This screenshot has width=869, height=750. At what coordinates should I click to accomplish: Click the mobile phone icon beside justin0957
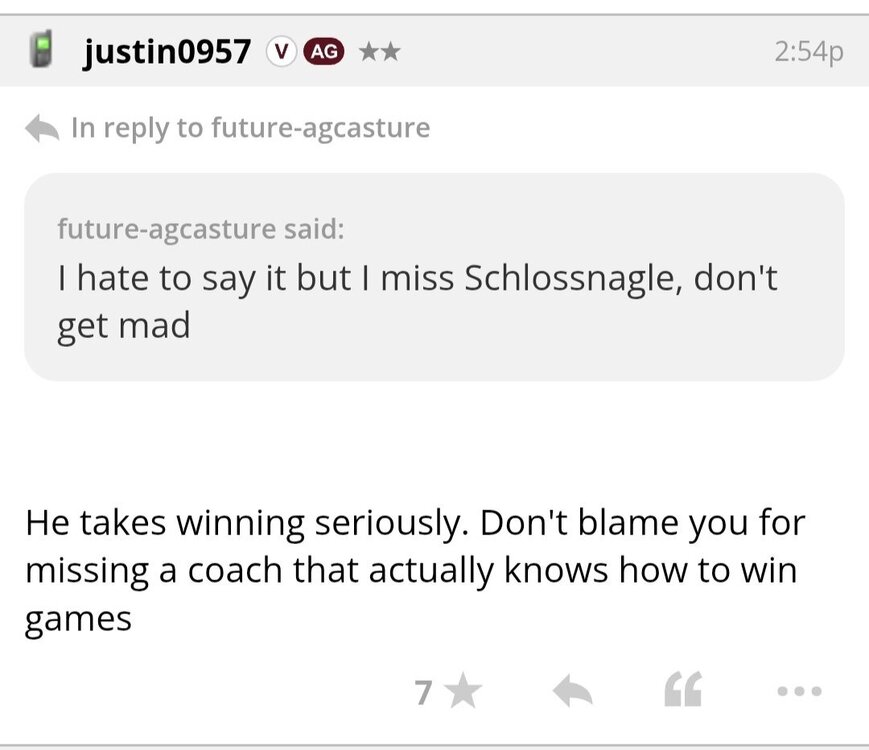[x=41, y=50]
